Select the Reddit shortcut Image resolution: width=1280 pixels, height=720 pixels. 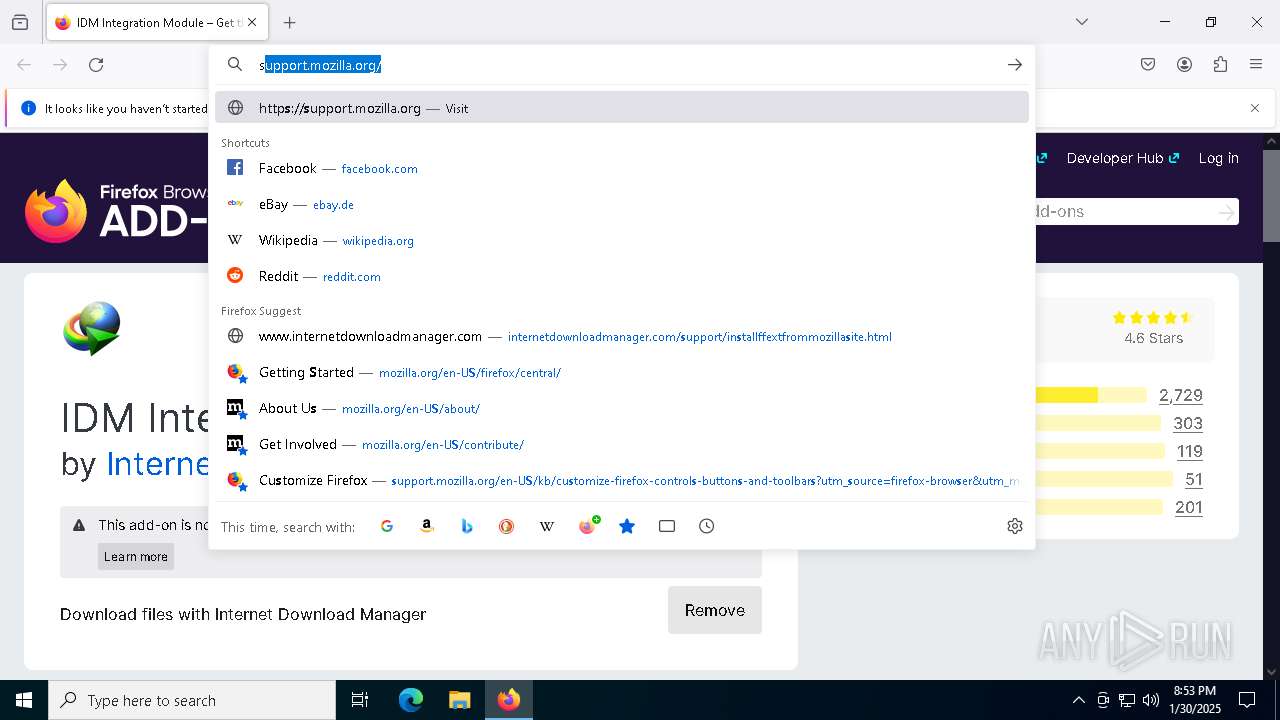622,276
